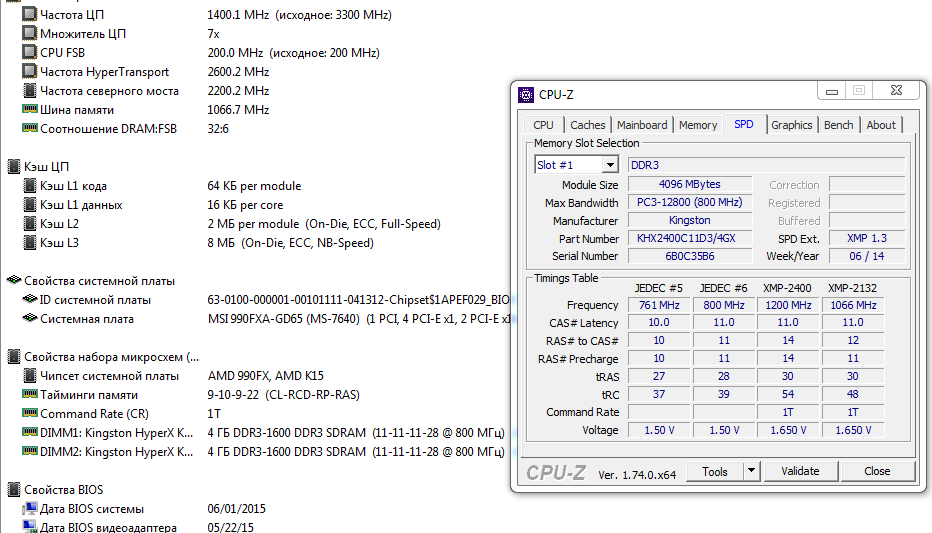This screenshot has height=533, width=932.
Task: Open the Mainboard tab
Action: [642, 125]
